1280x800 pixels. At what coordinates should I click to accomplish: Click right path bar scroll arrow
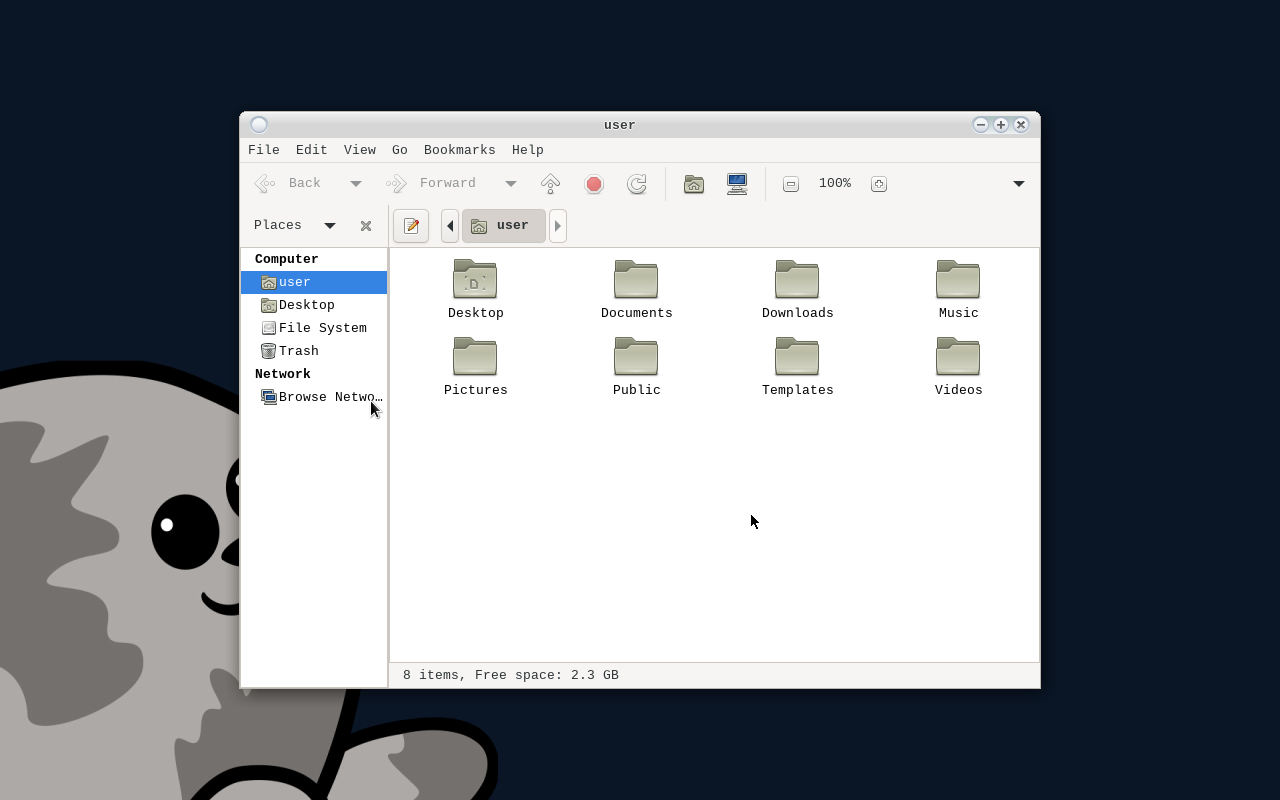click(558, 226)
